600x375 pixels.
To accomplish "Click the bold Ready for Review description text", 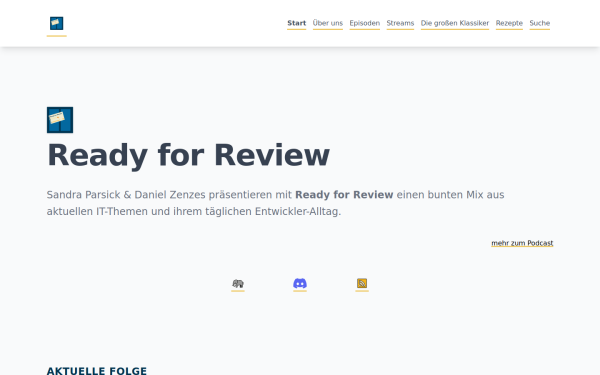I will [344, 195].
